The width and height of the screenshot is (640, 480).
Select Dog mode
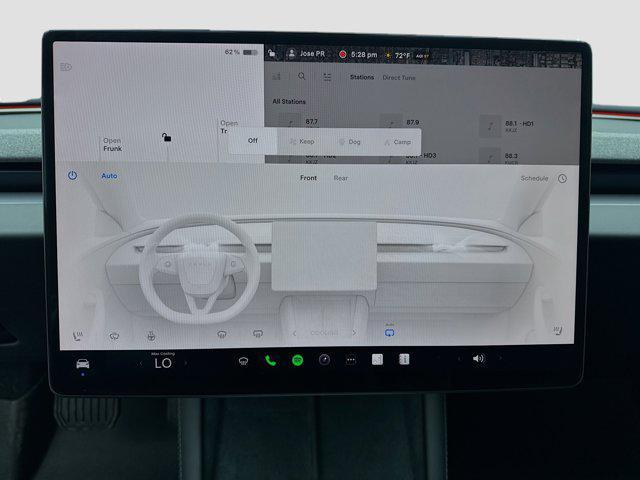click(x=350, y=142)
